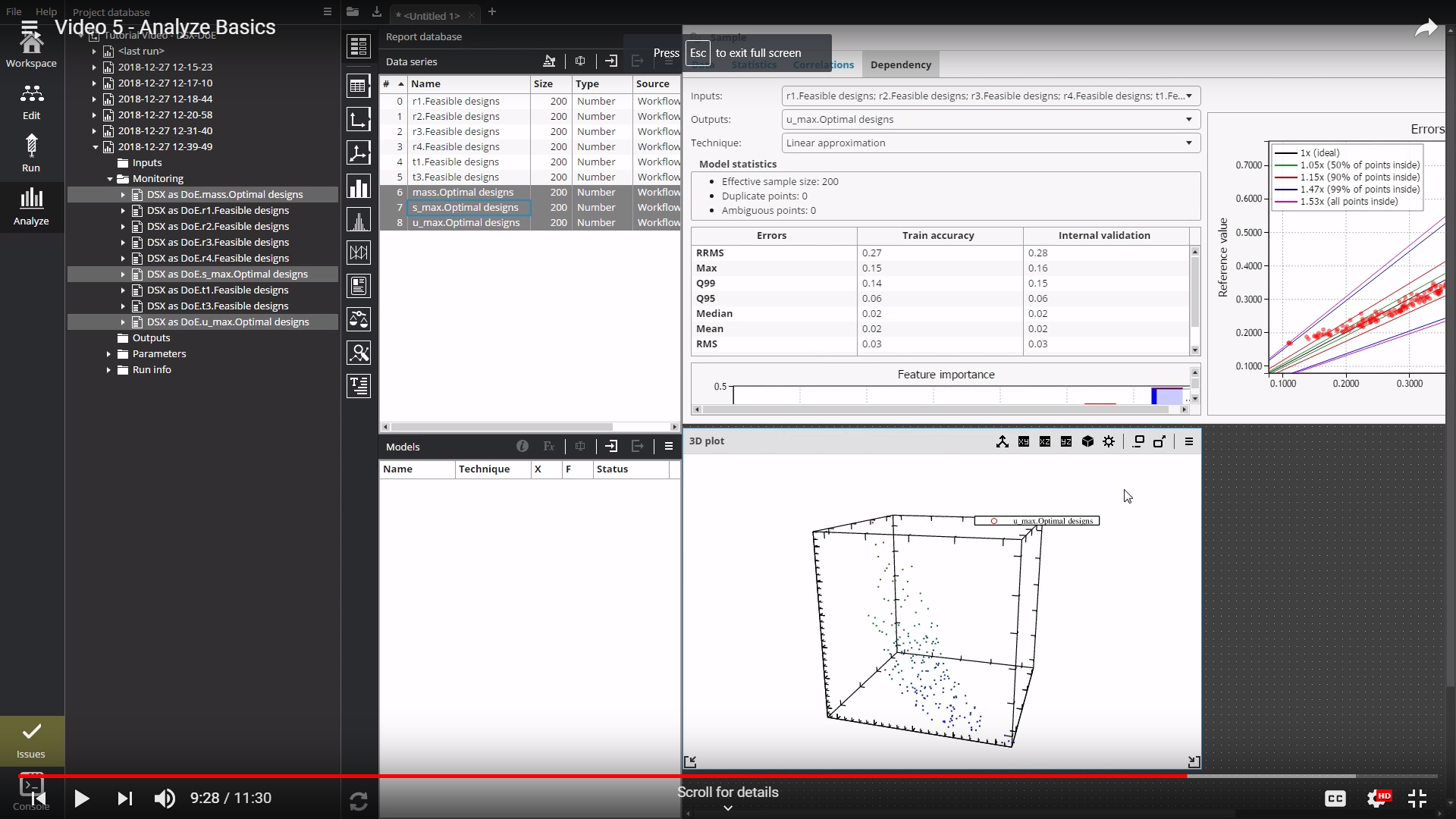The height and width of the screenshot is (819, 1456).
Task: Import a model in Models panel
Action: coord(611,447)
